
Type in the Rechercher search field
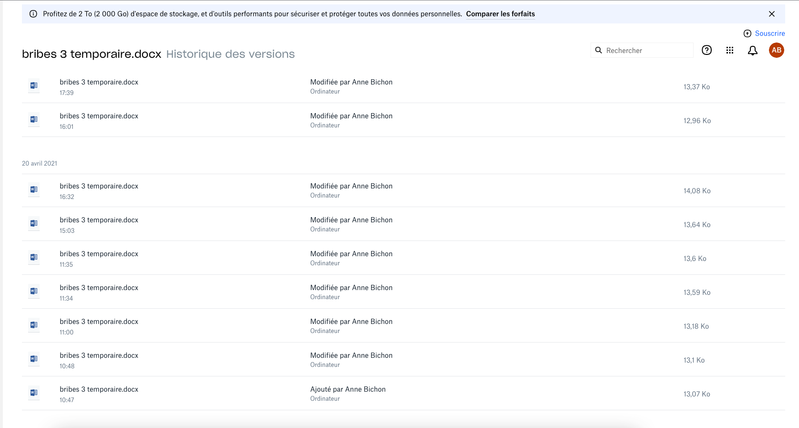tap(646, 50)
